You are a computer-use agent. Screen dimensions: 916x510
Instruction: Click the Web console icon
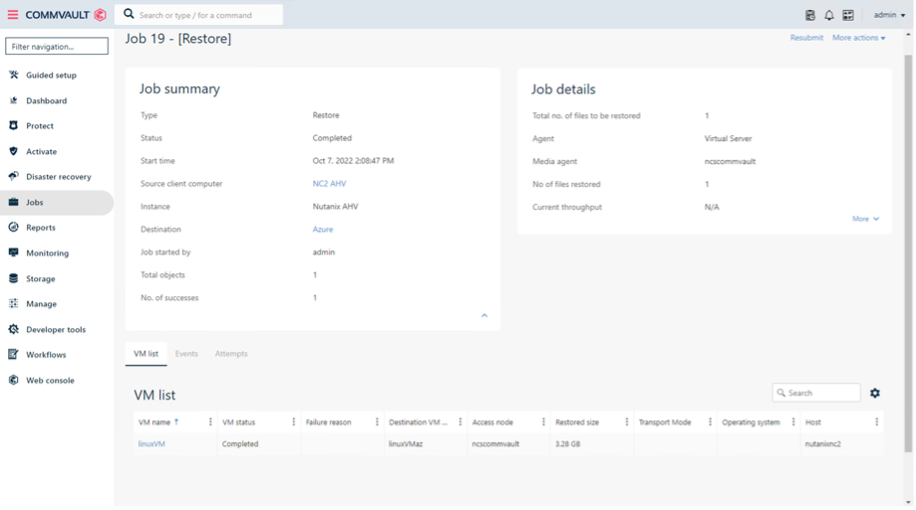(x=13, y=380)
